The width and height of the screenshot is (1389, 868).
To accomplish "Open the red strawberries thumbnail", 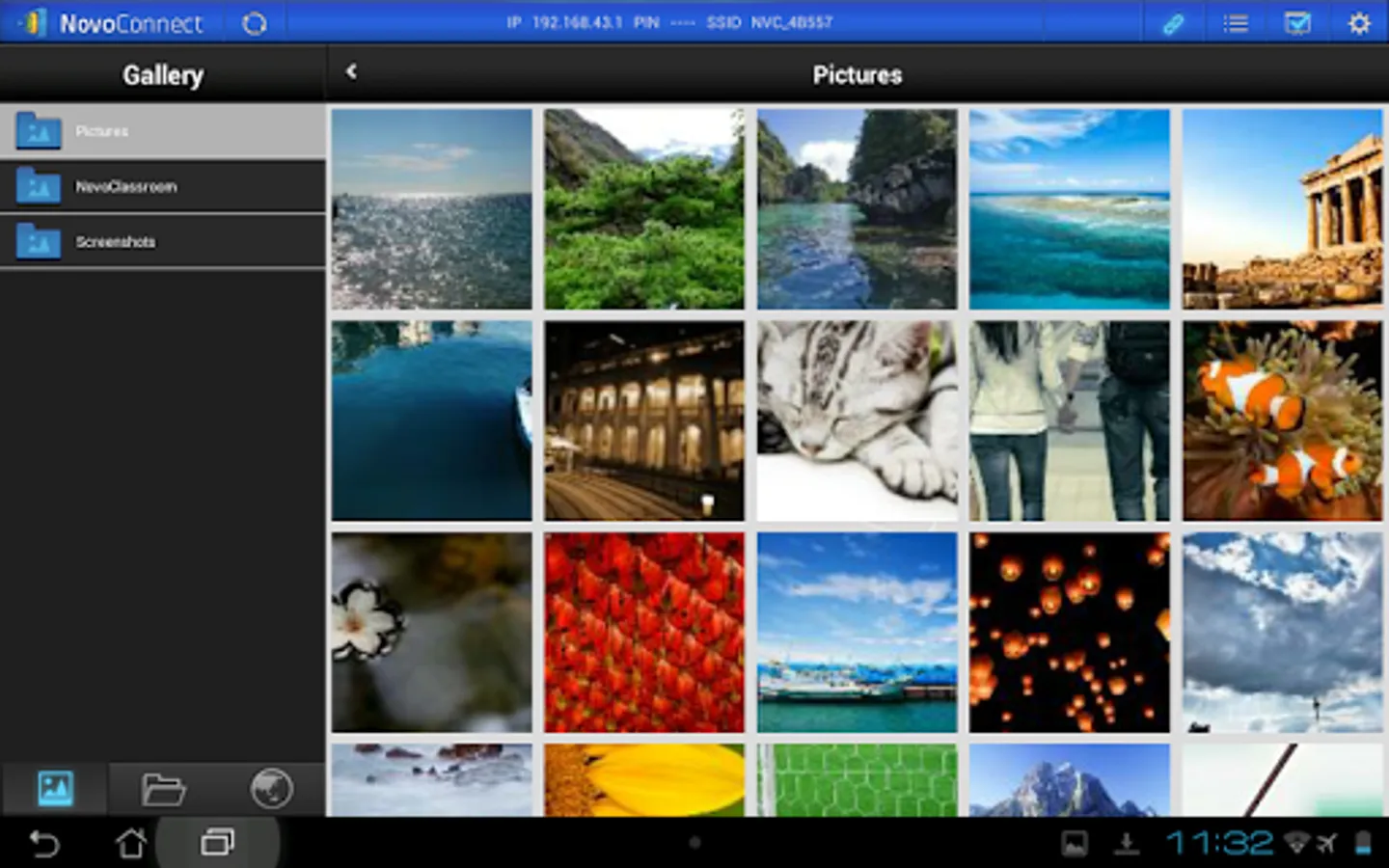I will 644,633.
